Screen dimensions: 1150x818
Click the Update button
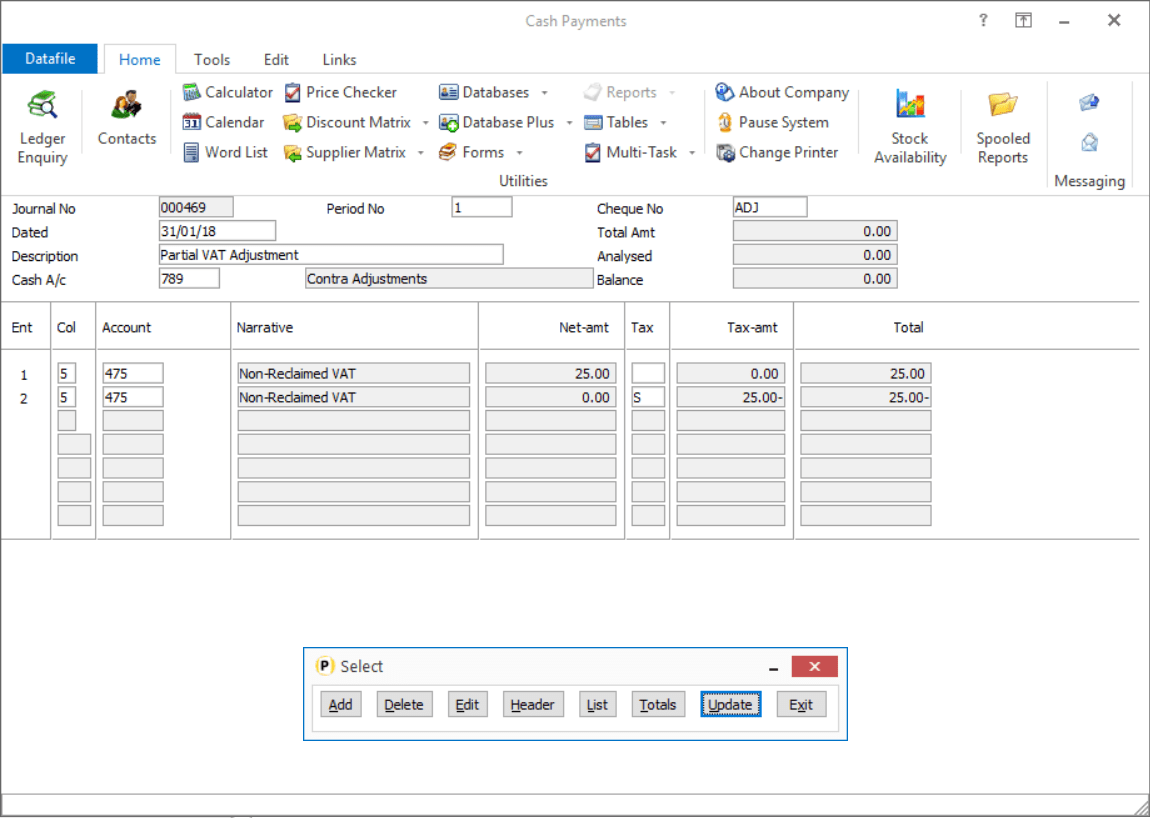click(730, 704)
